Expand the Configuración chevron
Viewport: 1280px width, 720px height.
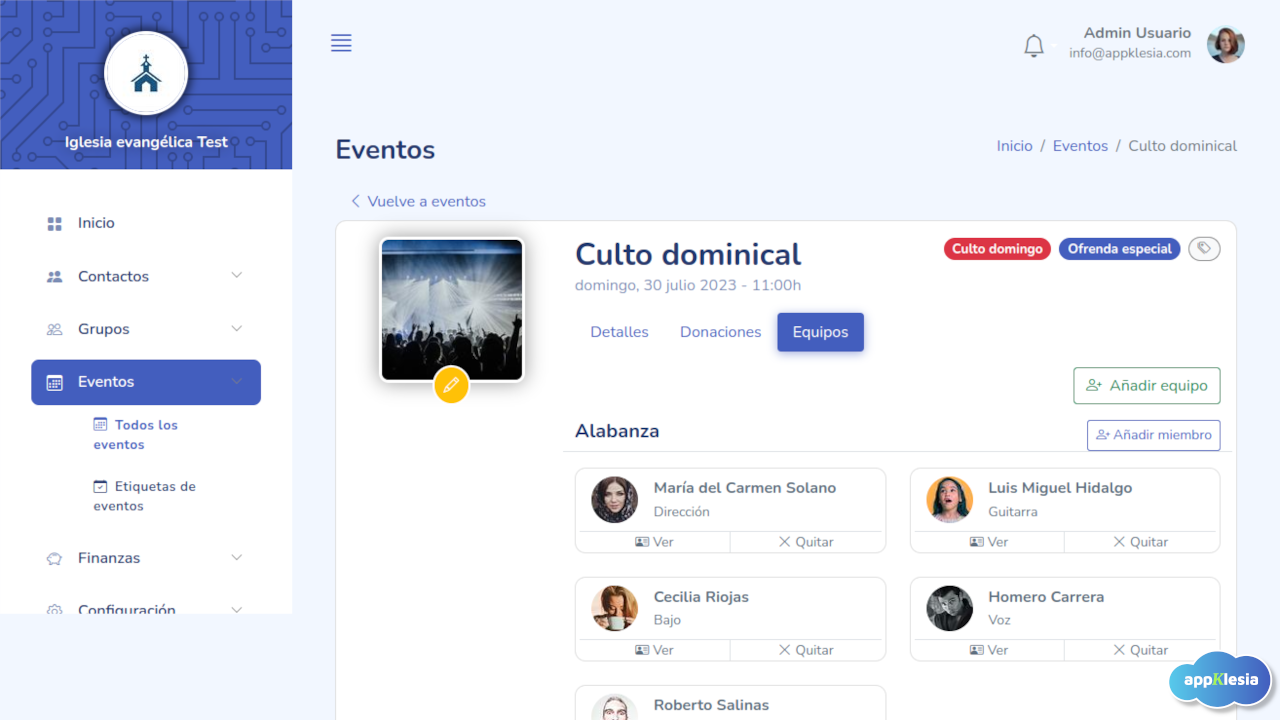point(237,609)
